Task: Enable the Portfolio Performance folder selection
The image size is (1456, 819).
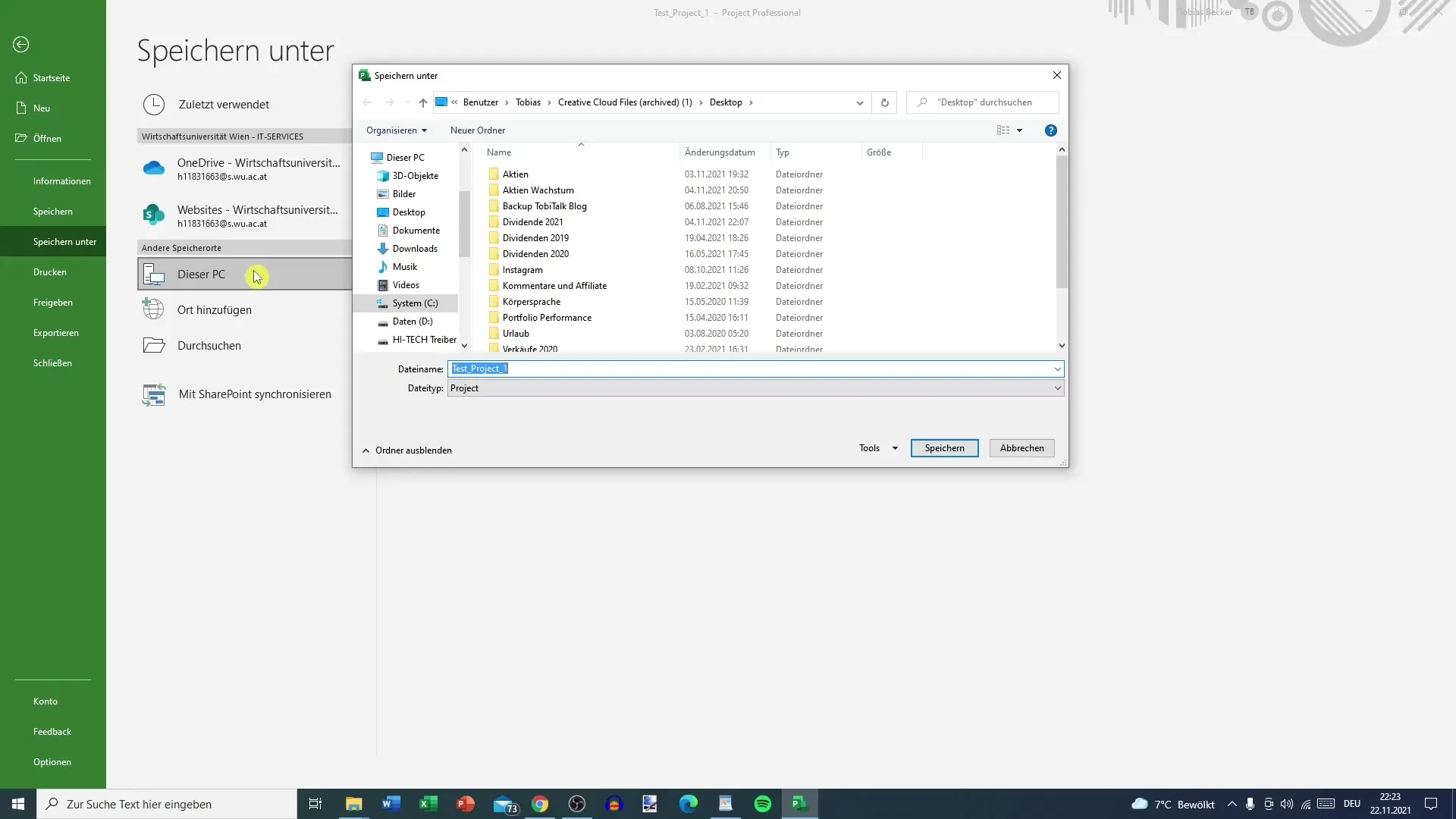Action: (547, 317)
